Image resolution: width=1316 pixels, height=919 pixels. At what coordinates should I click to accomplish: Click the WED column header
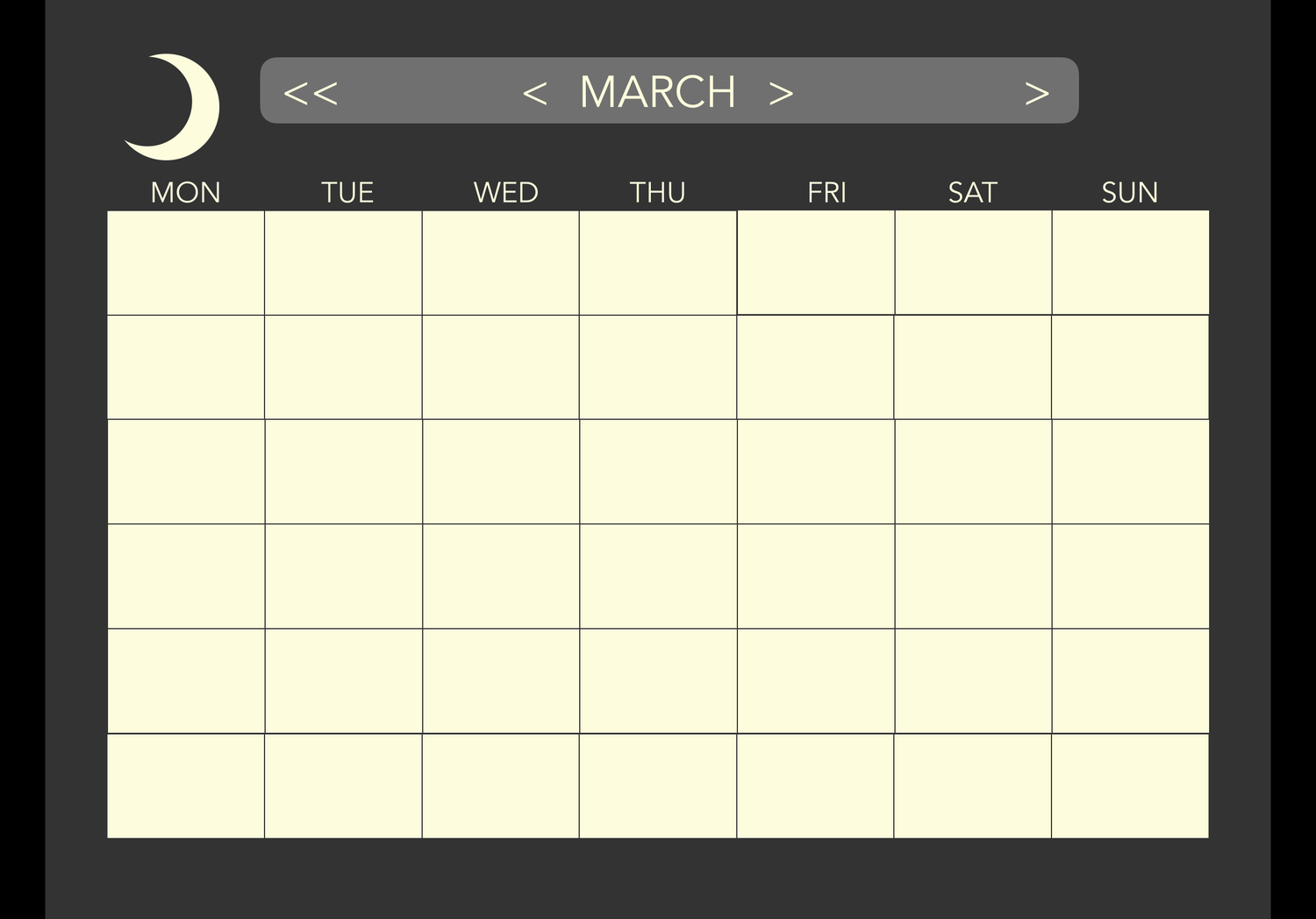(x=505, y=192)
